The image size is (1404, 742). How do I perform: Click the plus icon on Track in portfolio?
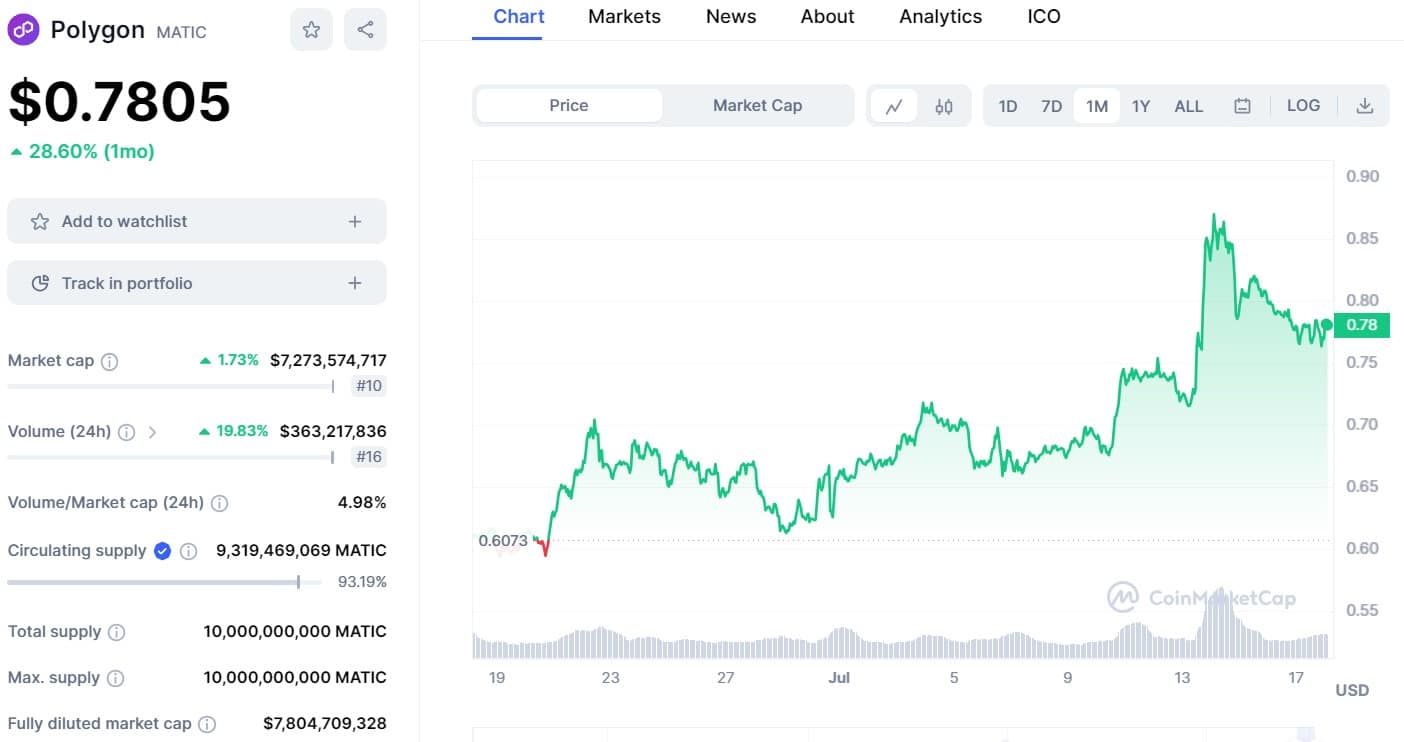click(x=355, y=283)
